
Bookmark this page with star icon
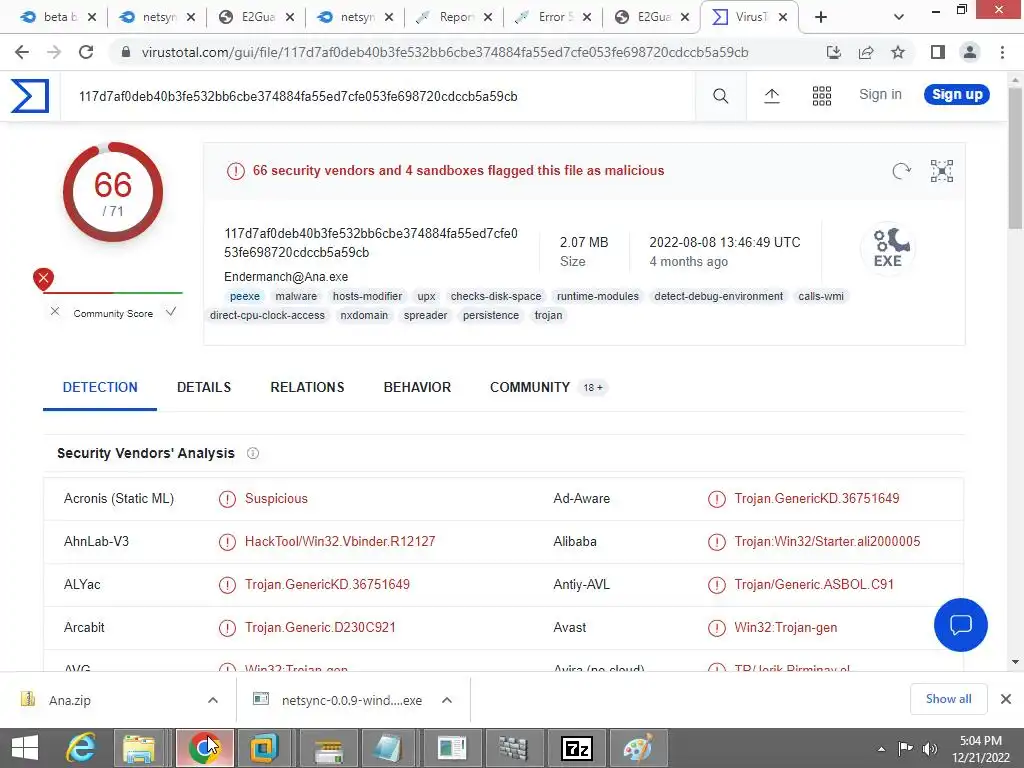pyautogui.click(x=898, y=52)
